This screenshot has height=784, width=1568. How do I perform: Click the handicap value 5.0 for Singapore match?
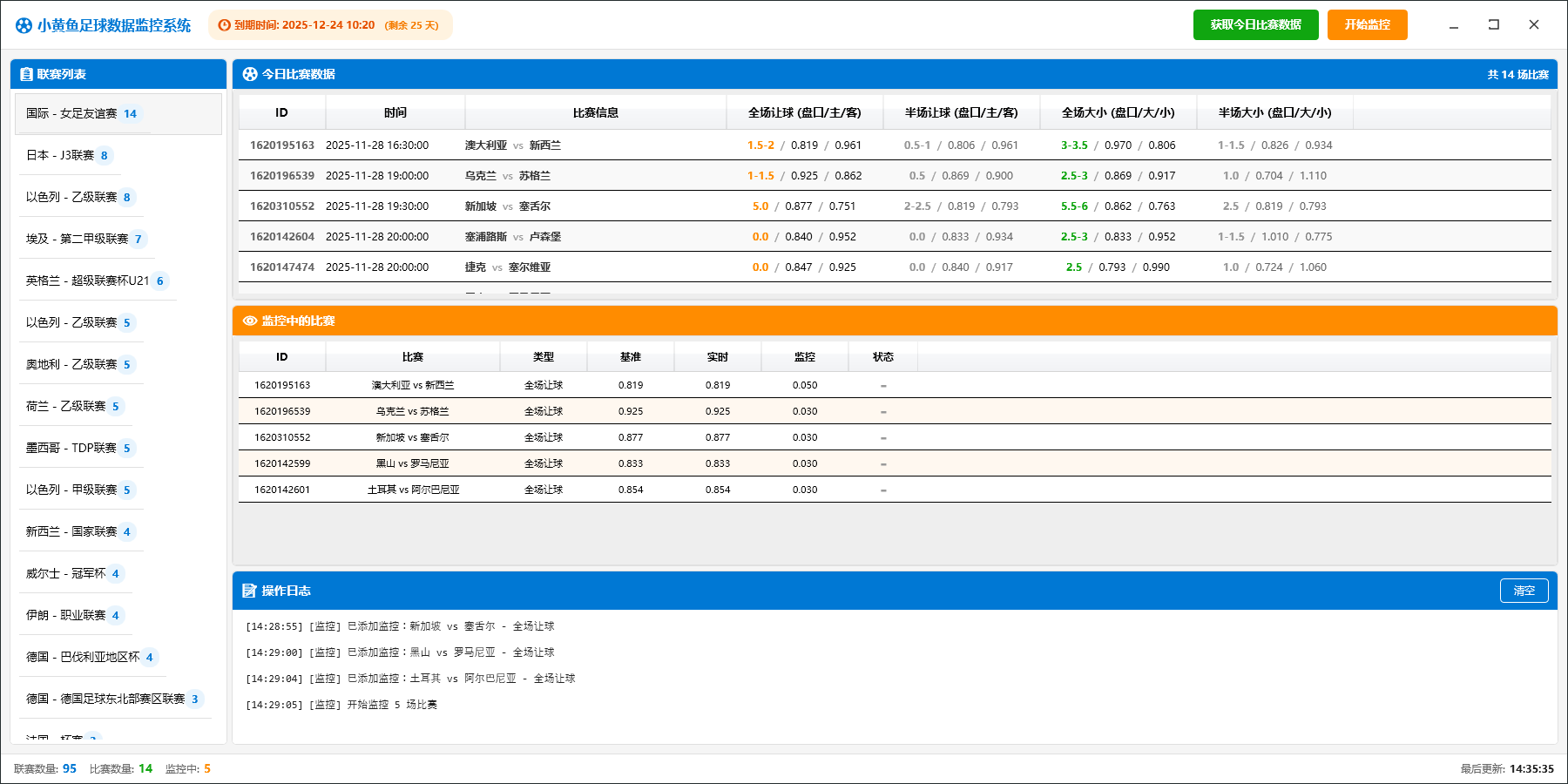pos(760,206)
